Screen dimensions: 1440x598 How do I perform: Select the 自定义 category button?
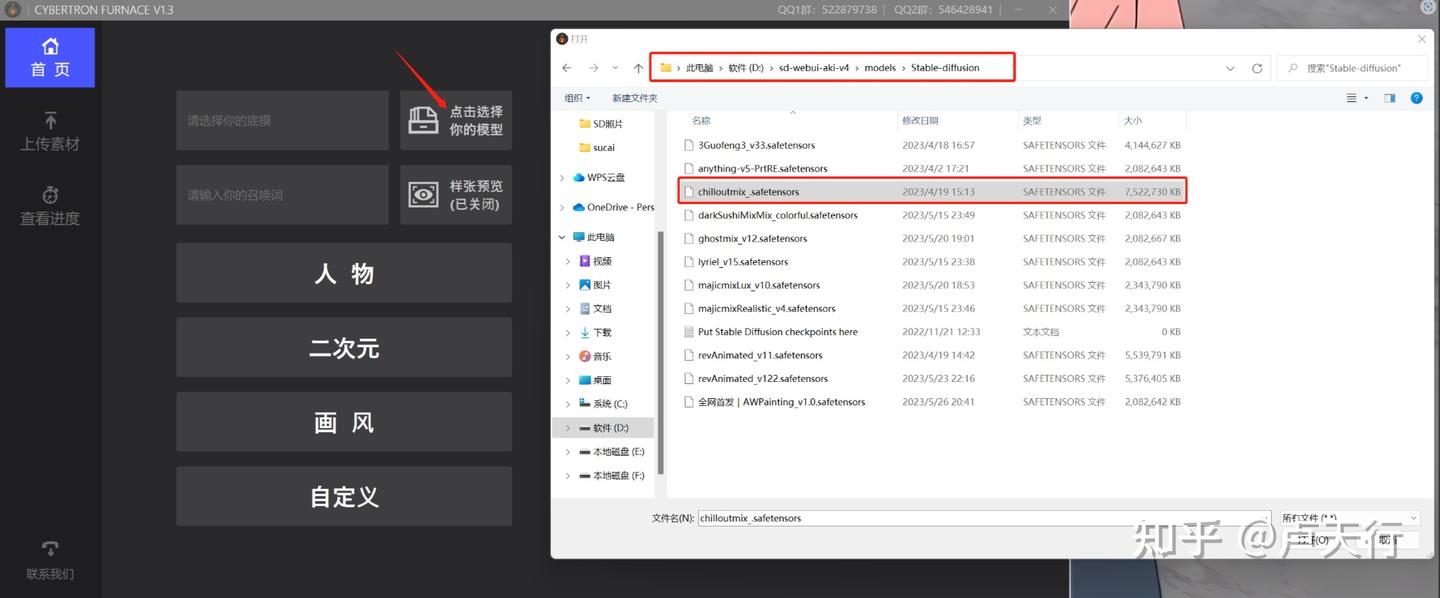(344, 496)
